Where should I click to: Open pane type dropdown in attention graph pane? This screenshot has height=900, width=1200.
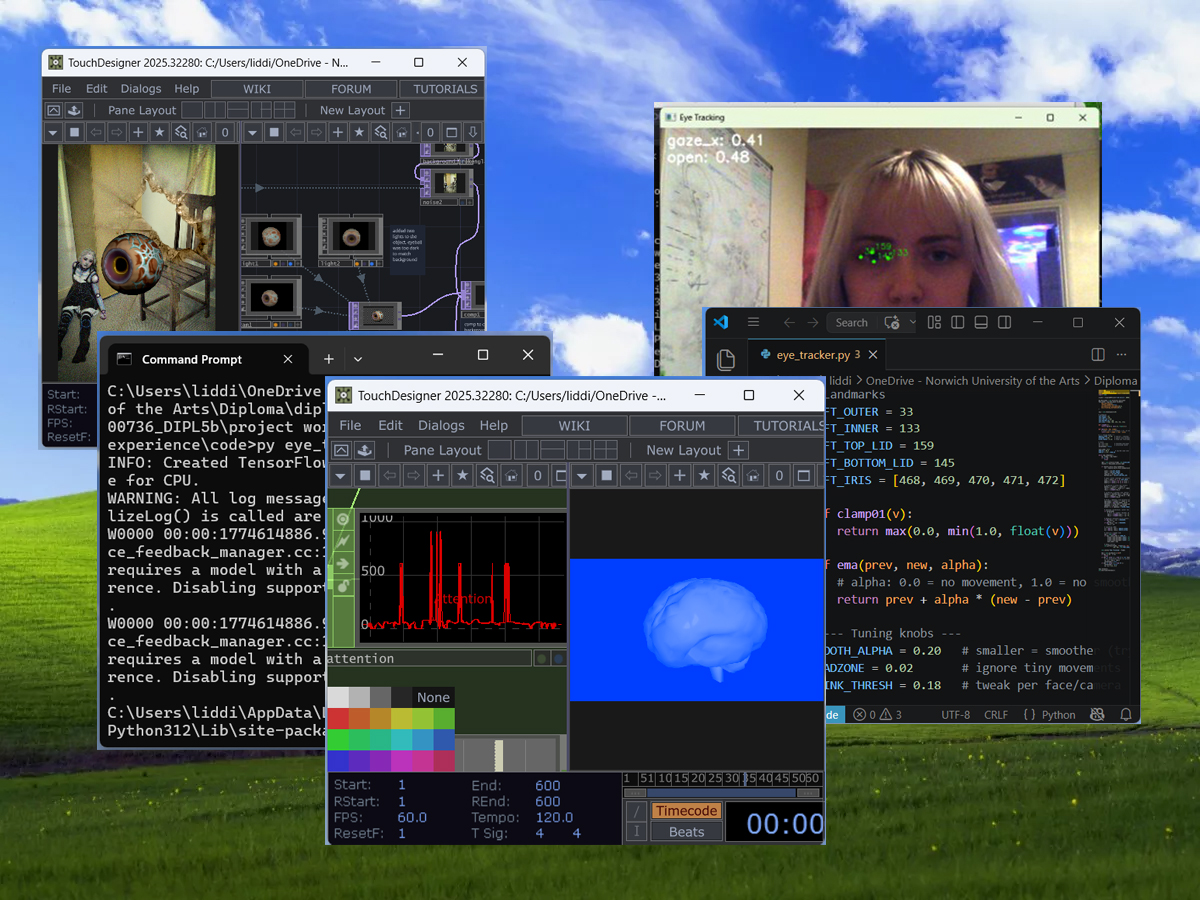340,476
